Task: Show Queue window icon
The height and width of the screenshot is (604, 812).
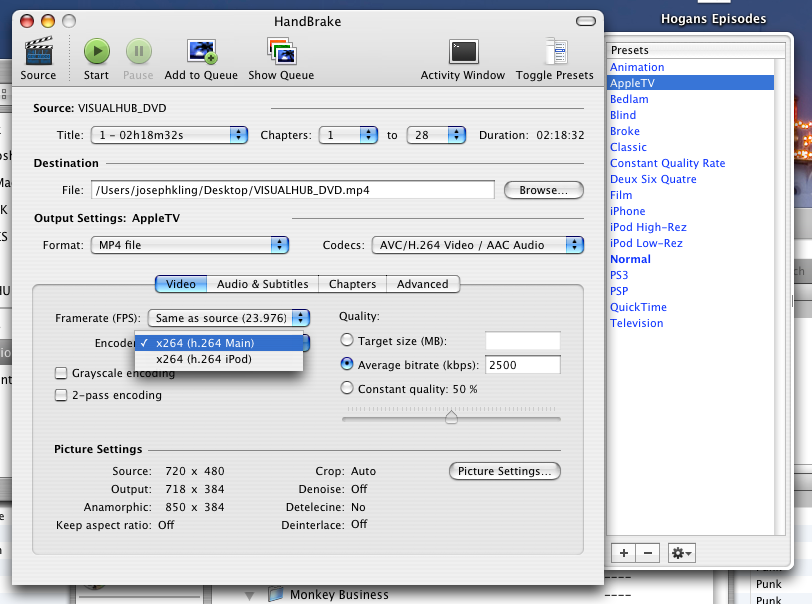Action: pyautogui.click(x=281, y=51)
